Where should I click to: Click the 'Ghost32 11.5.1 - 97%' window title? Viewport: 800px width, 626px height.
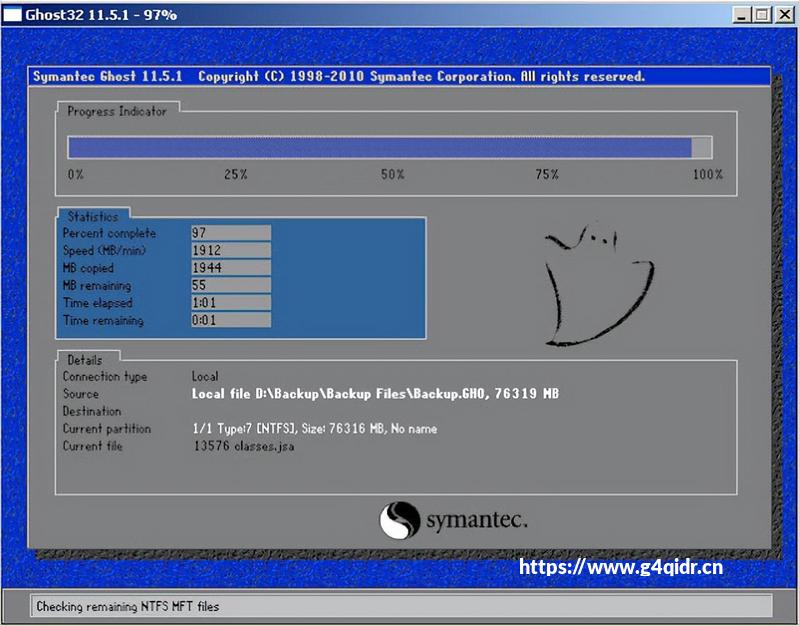[101, 14]
